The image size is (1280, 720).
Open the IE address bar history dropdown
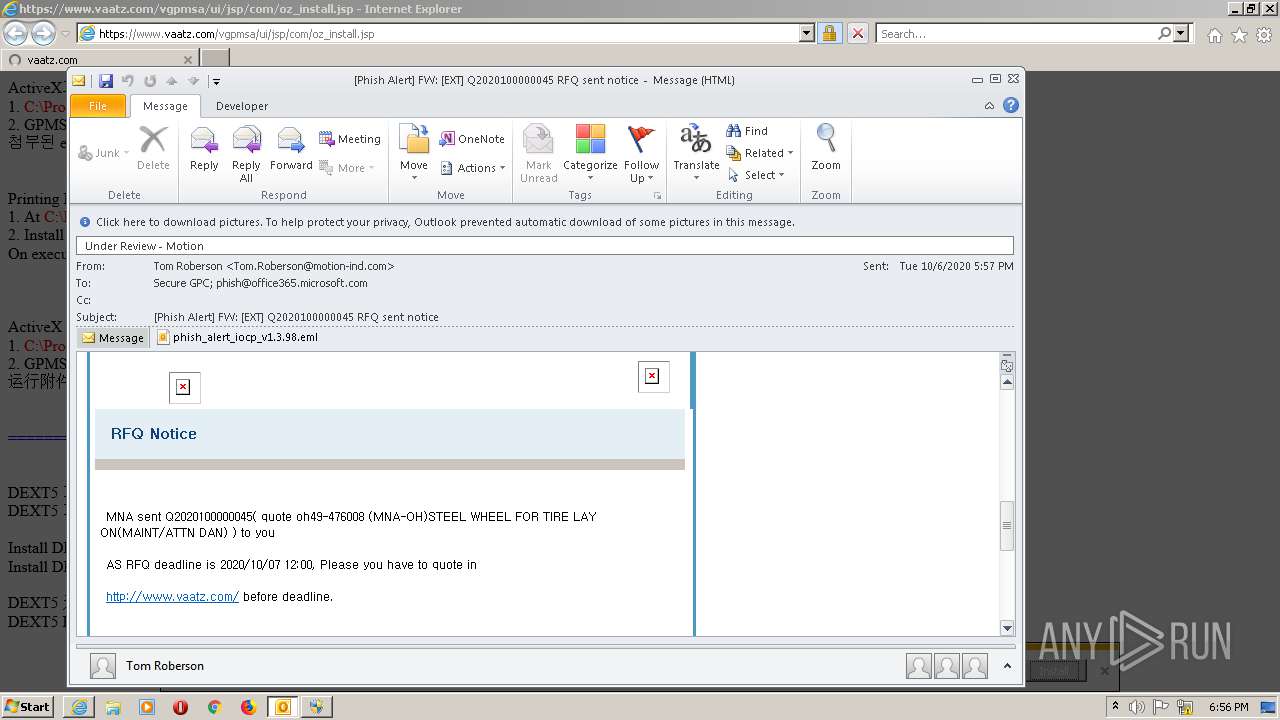pyautogui.click(x=807, y=34)
